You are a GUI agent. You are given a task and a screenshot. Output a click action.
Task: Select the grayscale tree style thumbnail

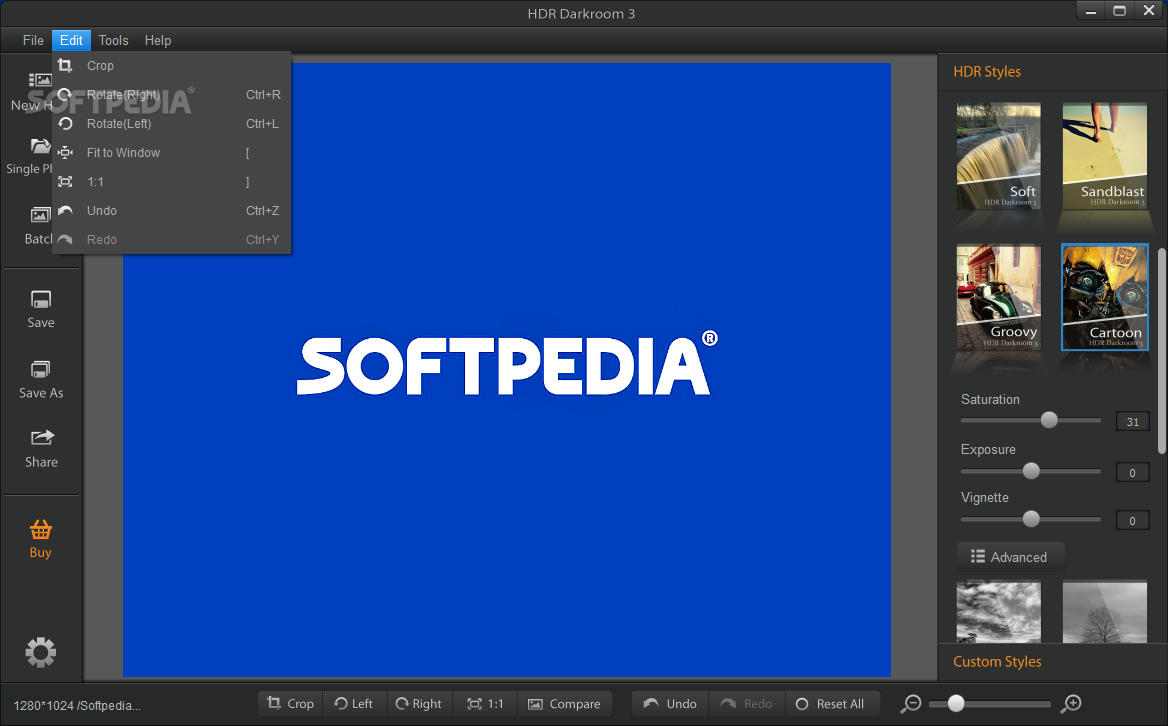[x=1105, y=612]
